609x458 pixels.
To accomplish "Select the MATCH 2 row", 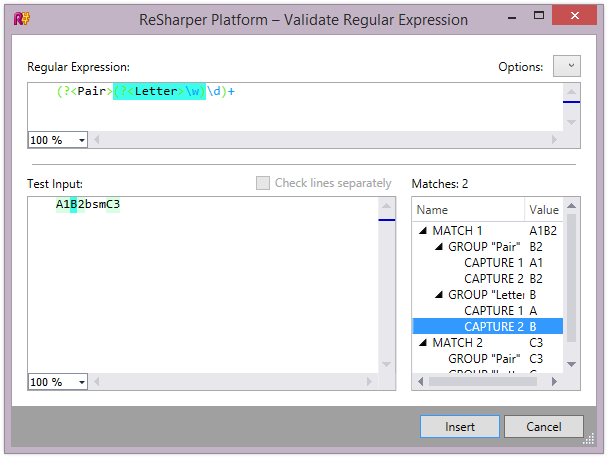I will [488, 343].
